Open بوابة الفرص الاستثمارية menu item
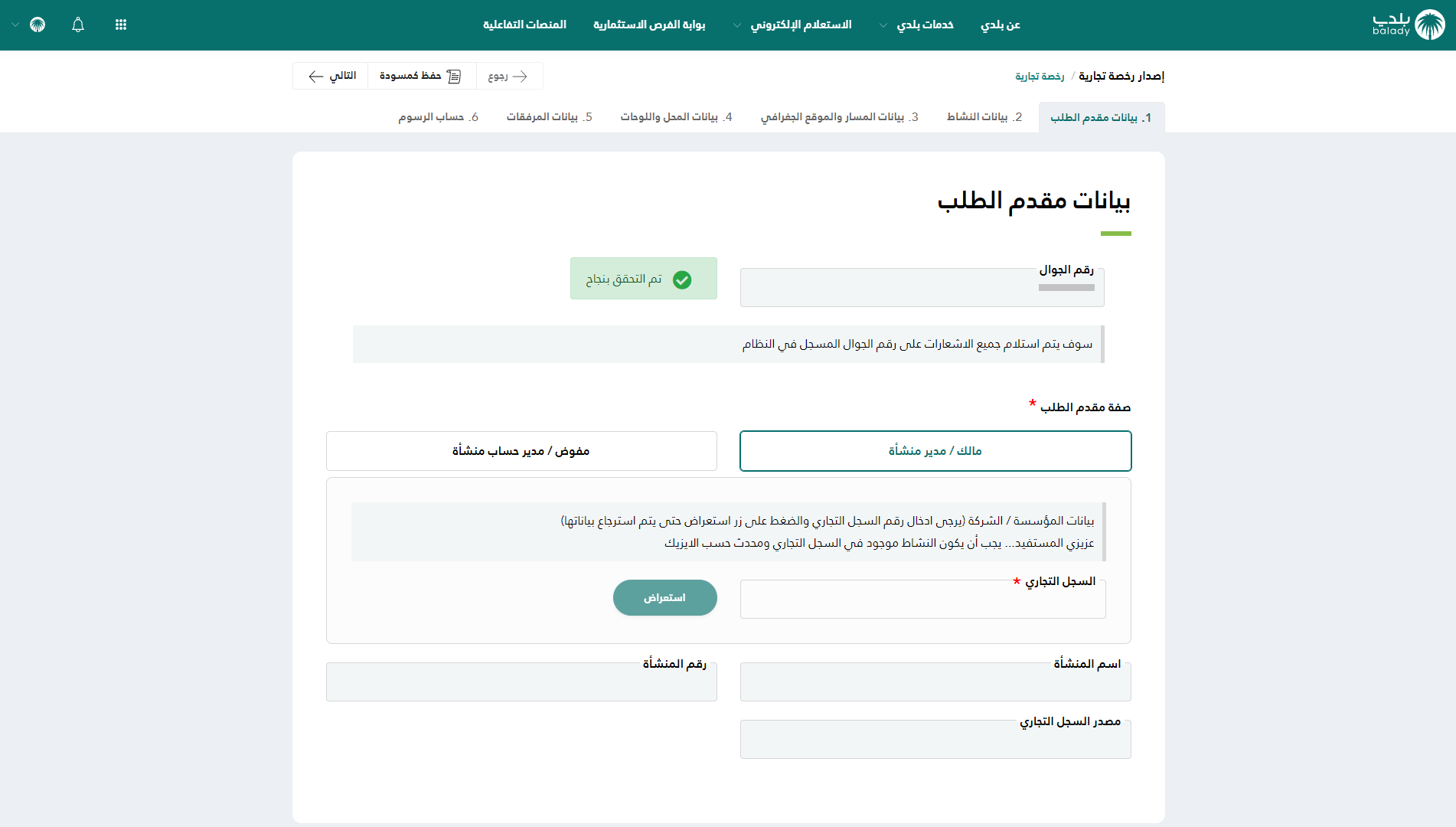This screenshot has height=827, width=1456. [x=649, y=25]
